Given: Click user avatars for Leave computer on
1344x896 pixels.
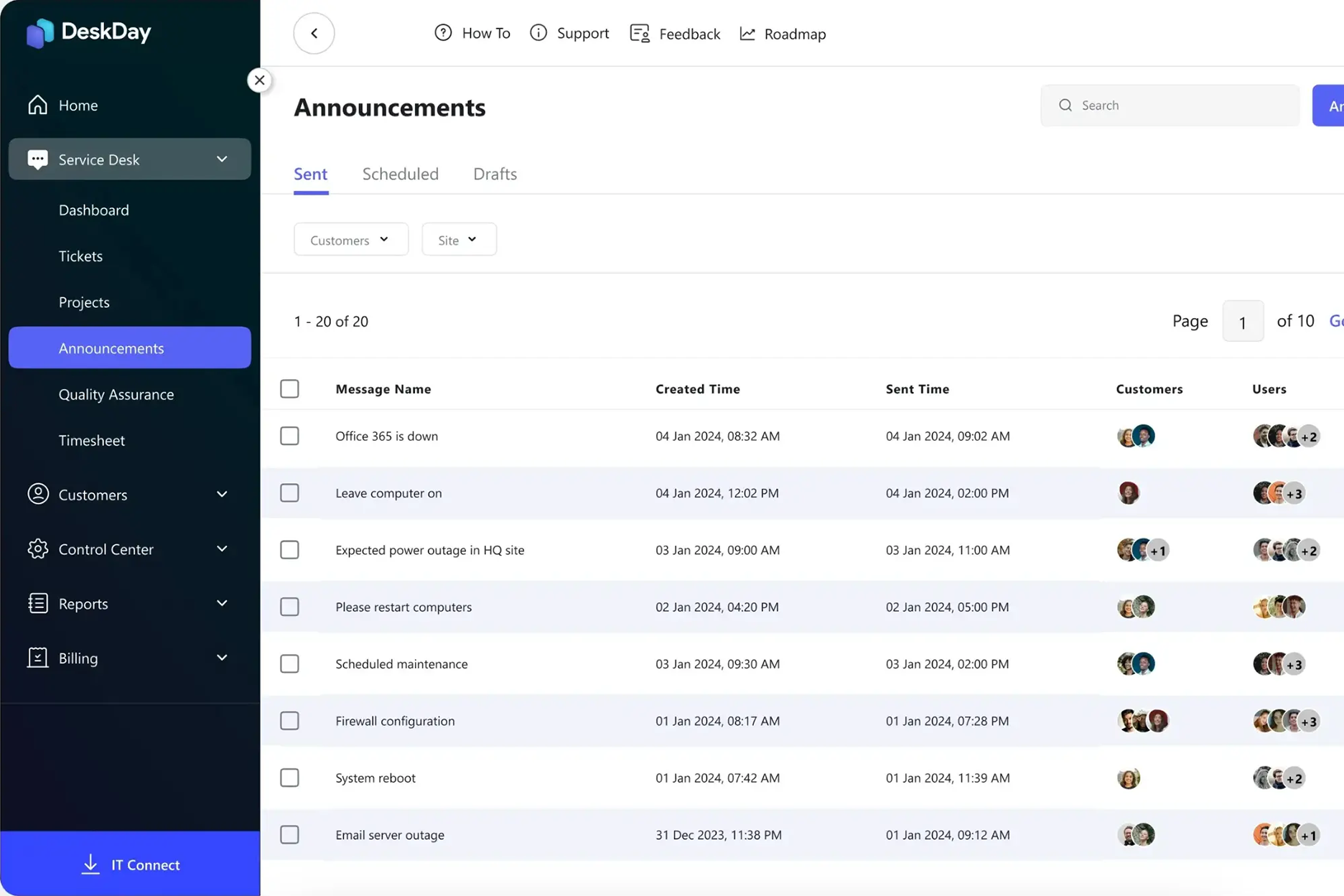Looking at the screenshot, I should 1279,493.
